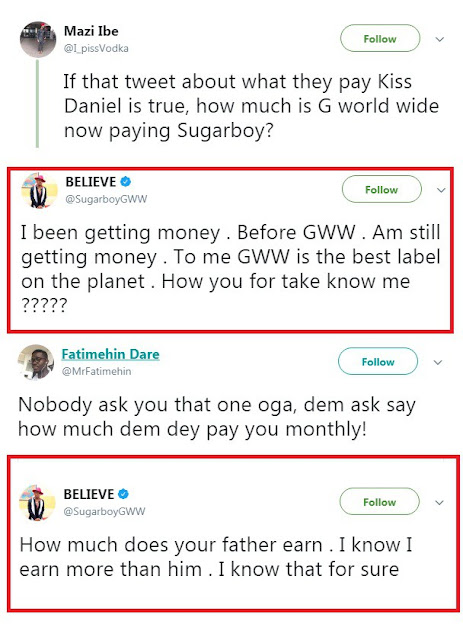Viewport: 463px width, 640px height.
Task: Click the Fatimehin Dare name link
Action: (x=110, y=354)
